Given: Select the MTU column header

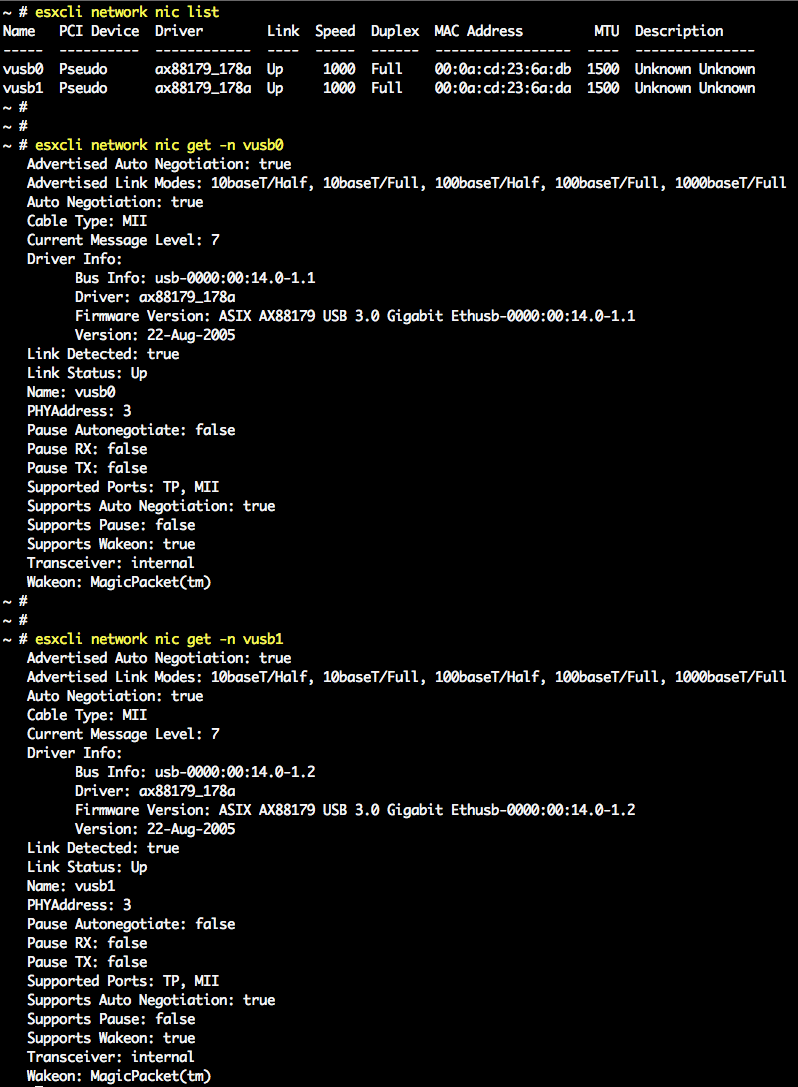Looking at the screenshot, I should 606,31.
